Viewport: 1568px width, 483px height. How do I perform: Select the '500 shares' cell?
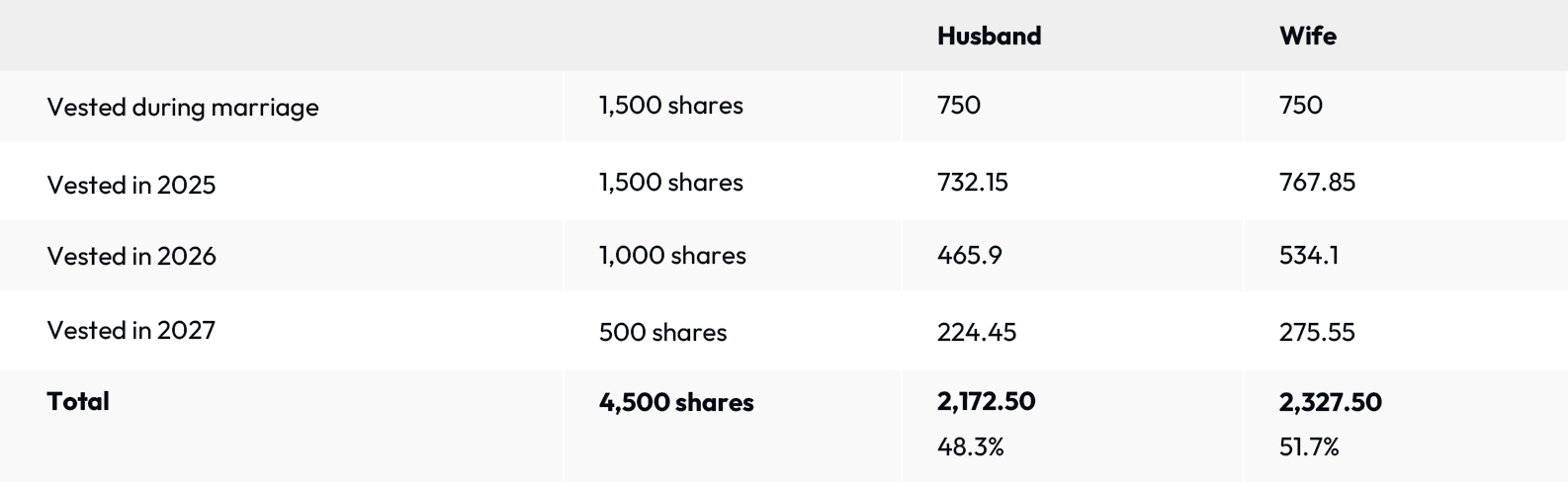(662, 332)
